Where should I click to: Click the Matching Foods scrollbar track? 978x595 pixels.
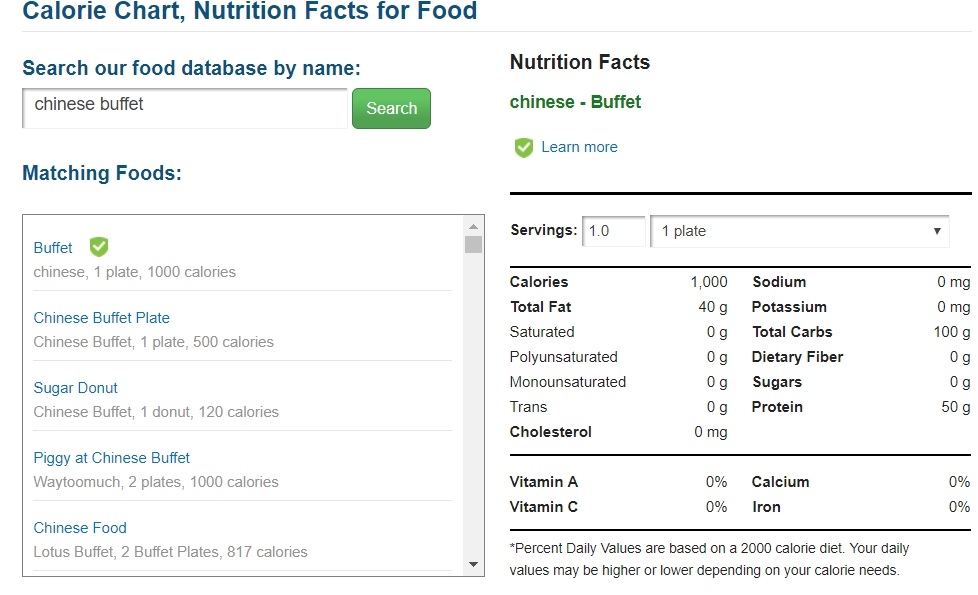(x=474, y=400)
